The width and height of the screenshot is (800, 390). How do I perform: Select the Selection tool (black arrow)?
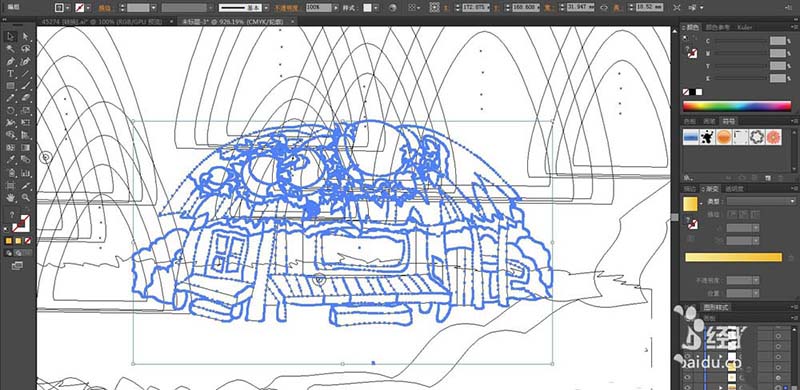pyautogui.click(x=10, y=36)
